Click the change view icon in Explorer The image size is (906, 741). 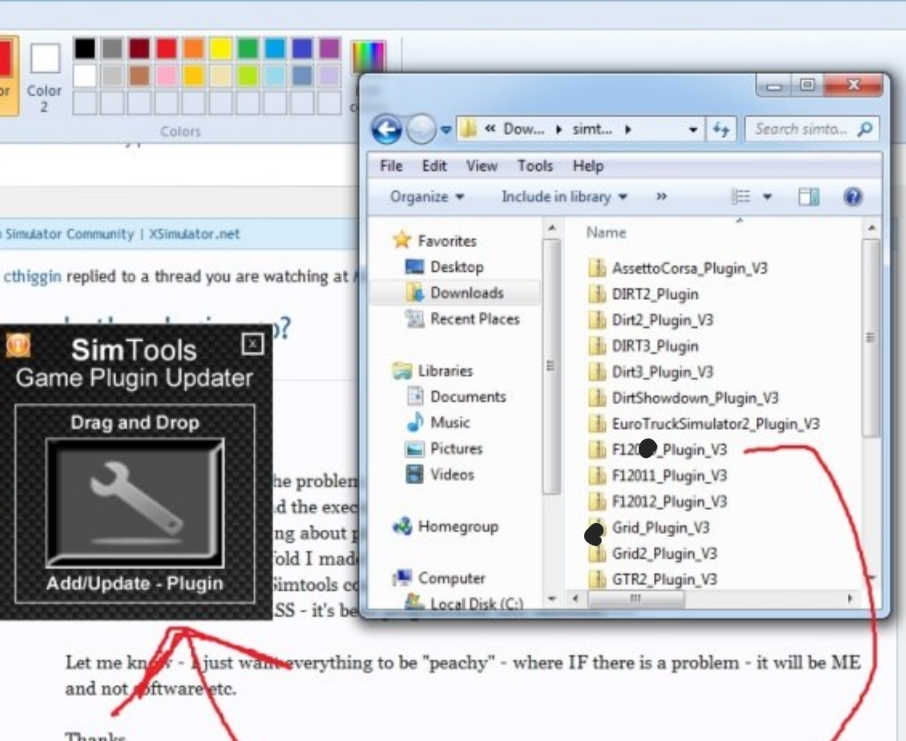740,197
